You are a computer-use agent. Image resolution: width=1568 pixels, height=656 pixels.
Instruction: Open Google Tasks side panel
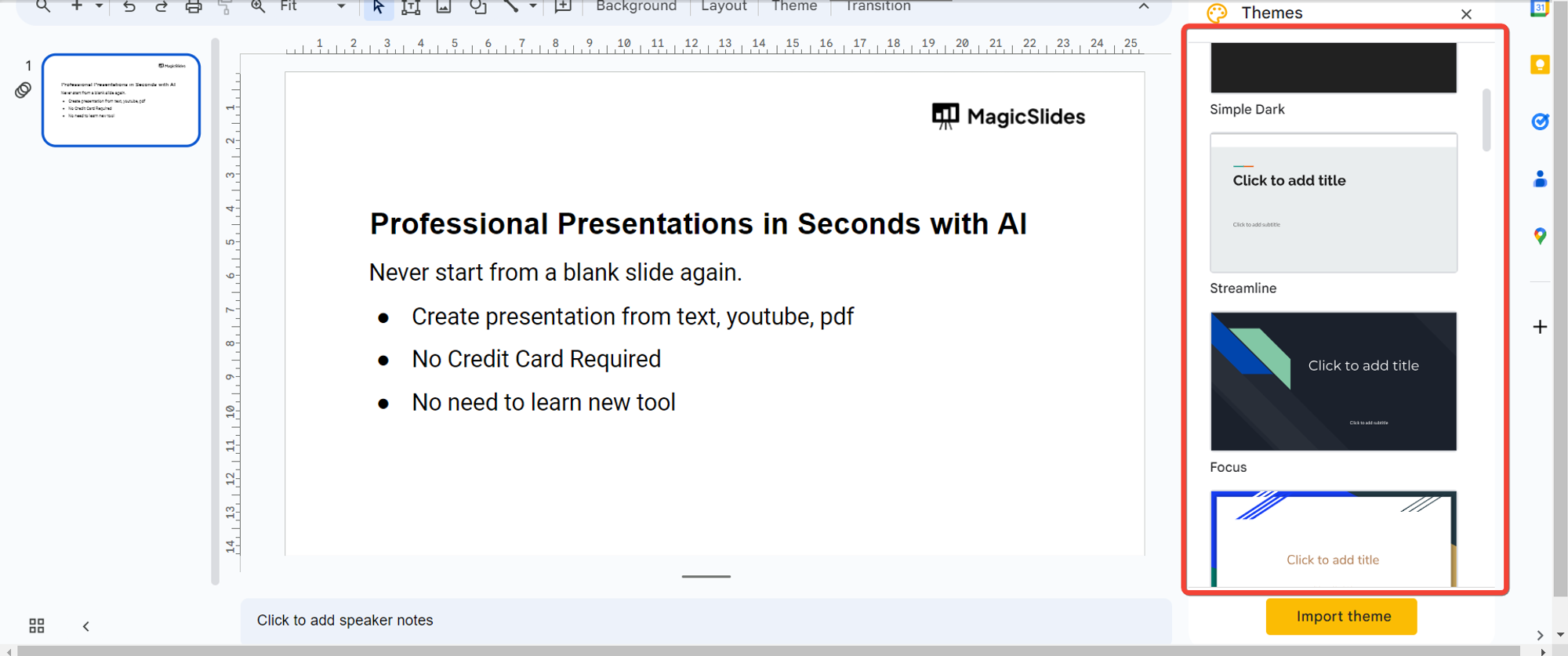(x=1540, y=121)
